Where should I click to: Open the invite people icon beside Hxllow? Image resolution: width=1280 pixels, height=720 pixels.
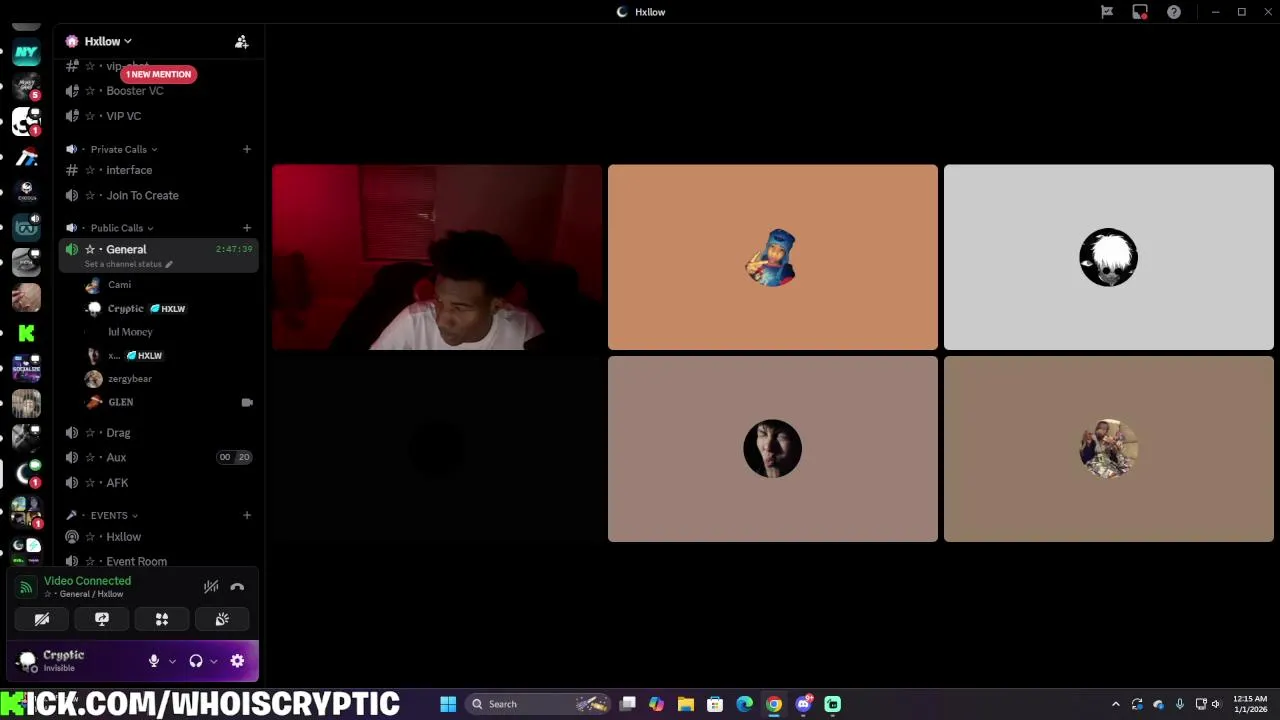(x=241, y=42)
